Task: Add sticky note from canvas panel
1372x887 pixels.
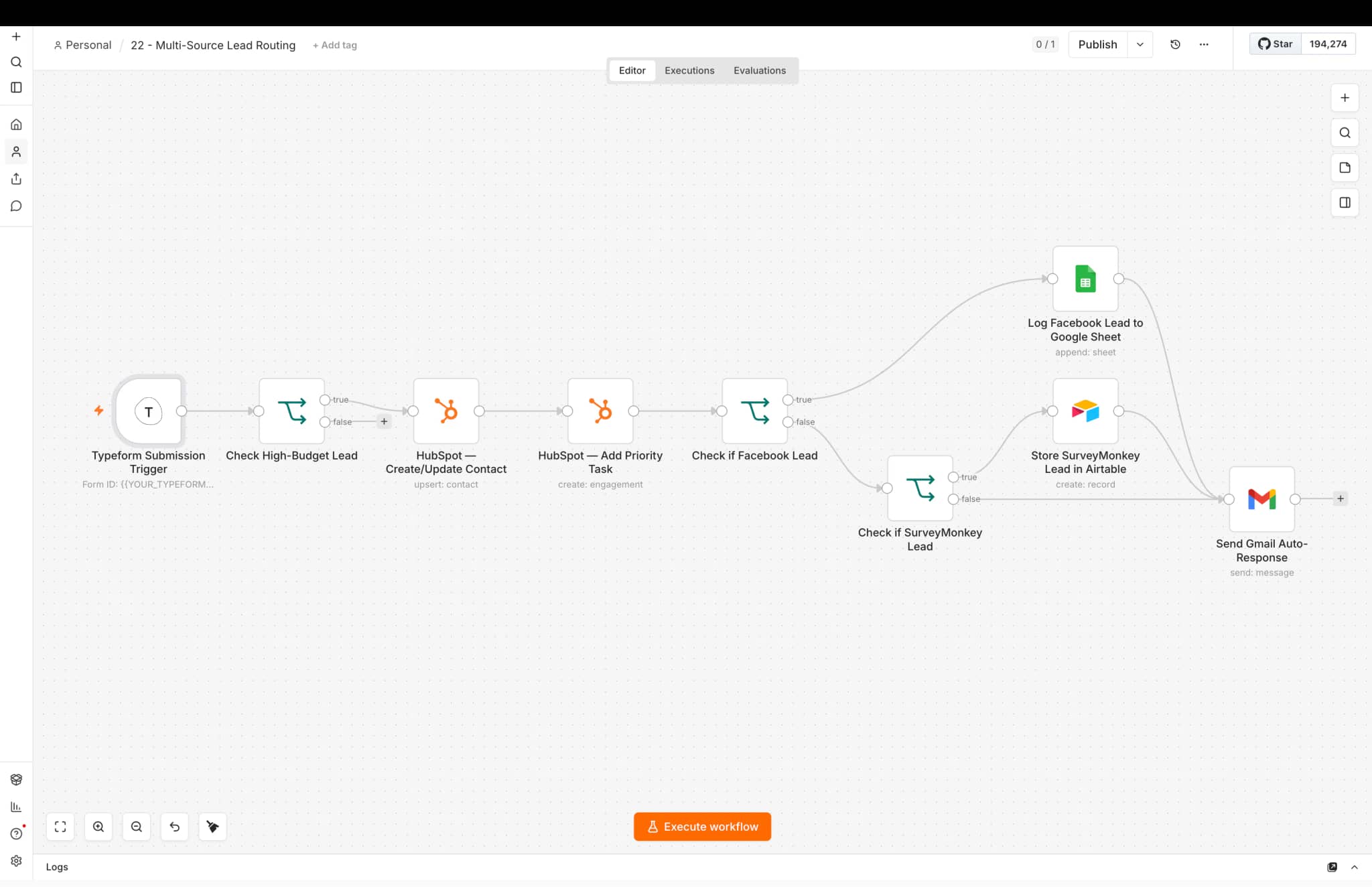Action: click(x=1345, y=167)
